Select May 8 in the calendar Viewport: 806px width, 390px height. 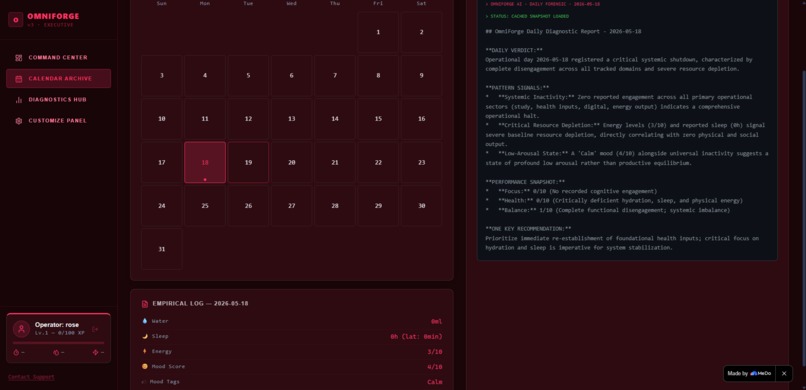(378, 76)
